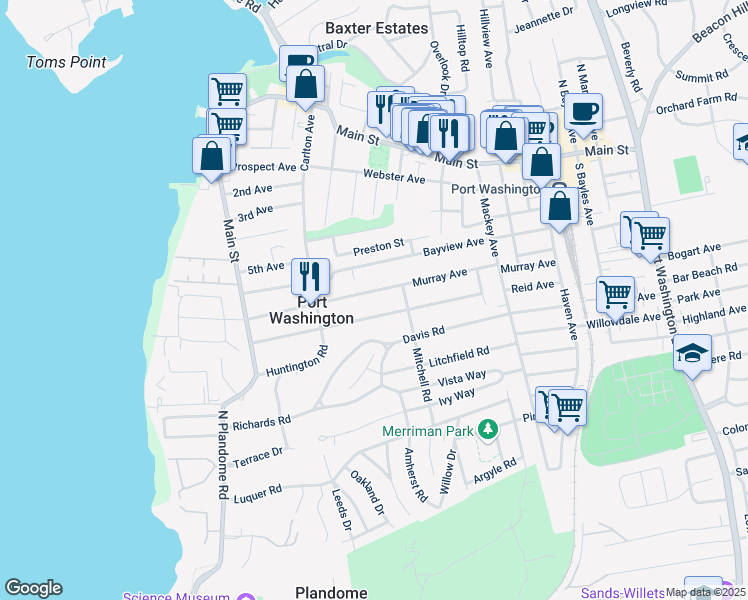Open the shopping bag marker by Haven Ave
This screenshot has height=600, width=748.
[559, 207]
